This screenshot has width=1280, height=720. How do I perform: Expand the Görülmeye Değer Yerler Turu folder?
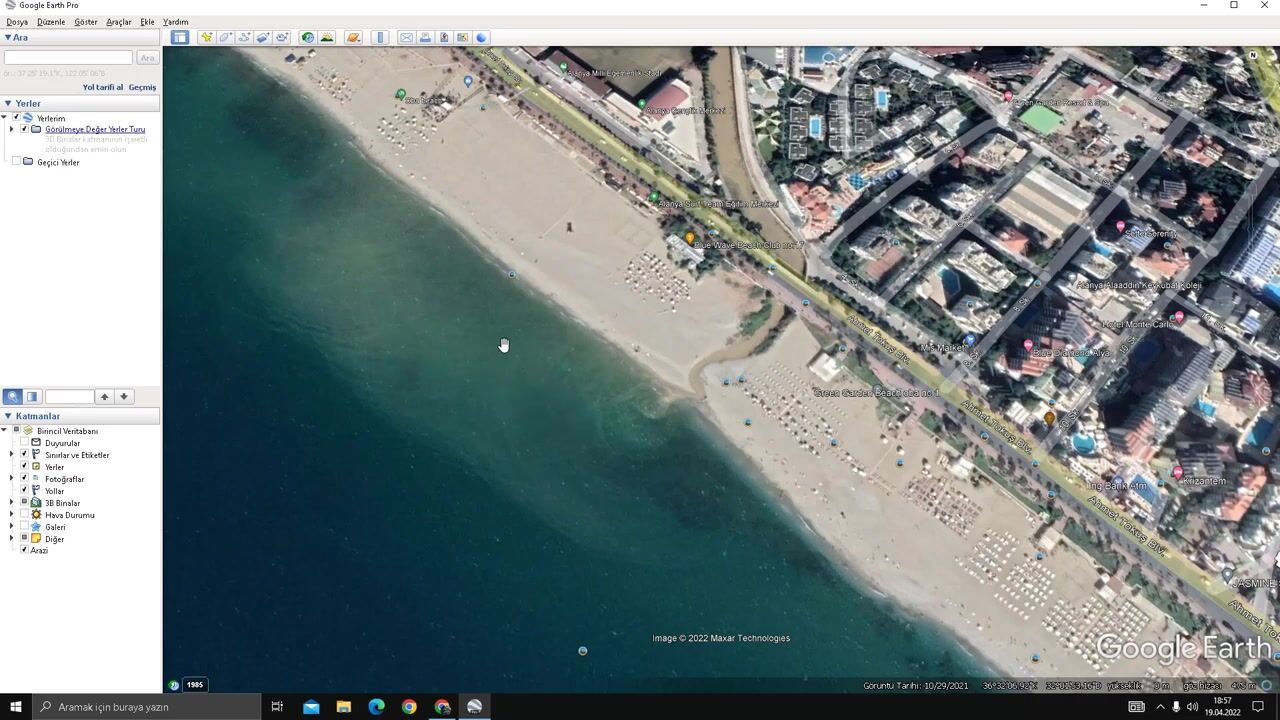[12, 129]
